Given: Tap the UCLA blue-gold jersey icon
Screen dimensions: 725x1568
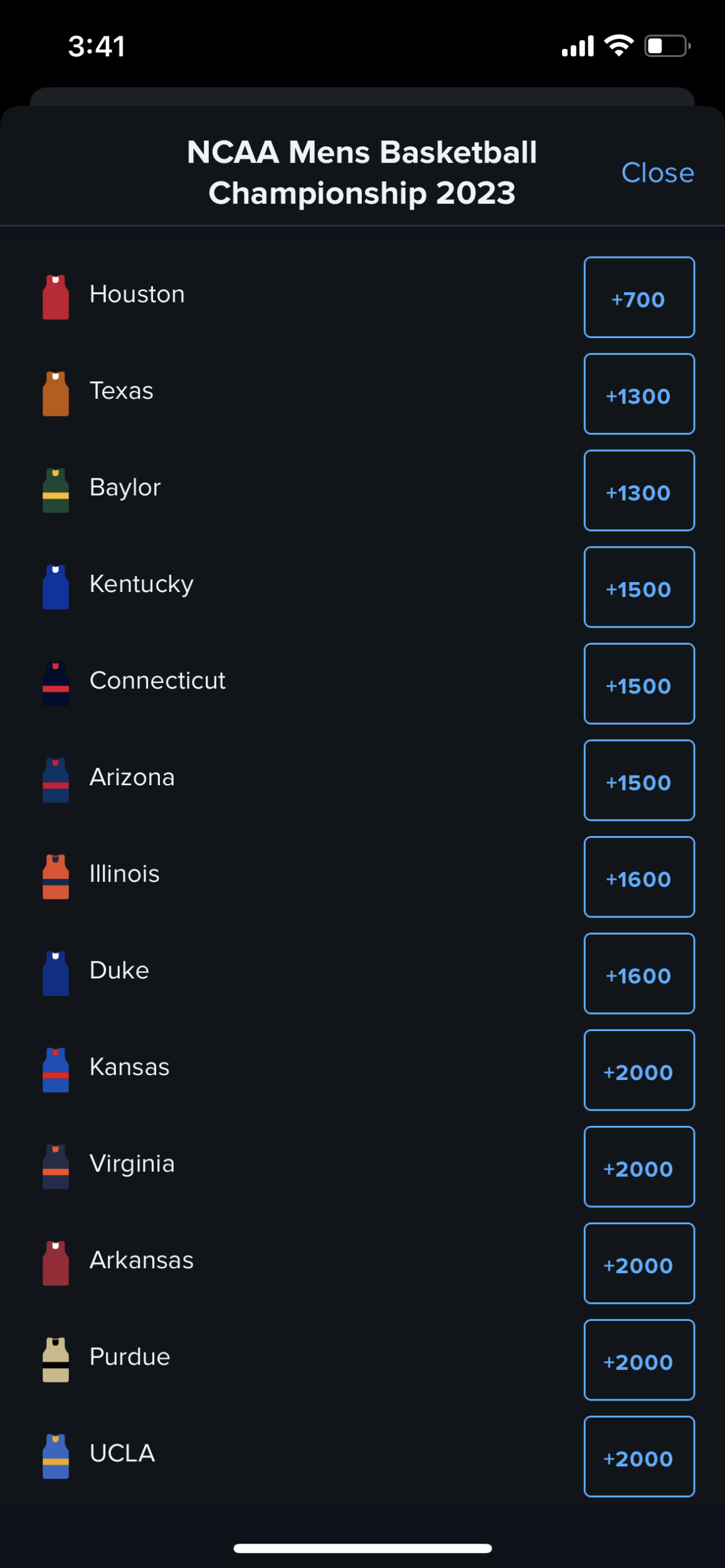Looking at the screenshot, I should 56,1456.
